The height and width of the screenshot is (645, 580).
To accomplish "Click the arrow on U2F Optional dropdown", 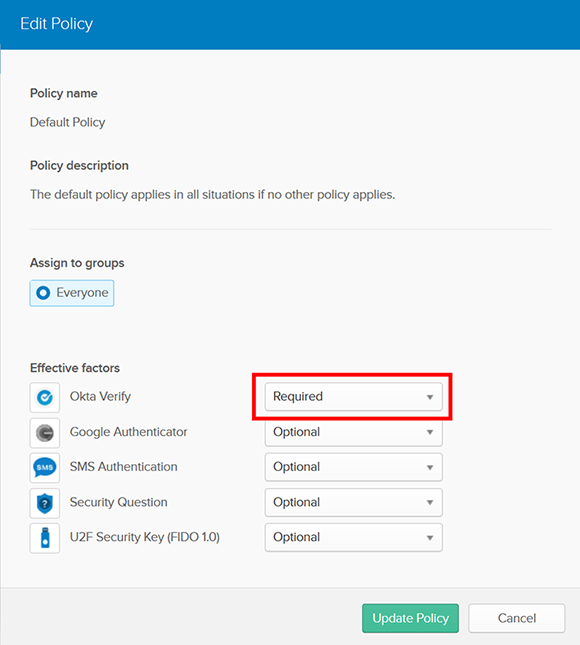I will [x=430, y=538].
